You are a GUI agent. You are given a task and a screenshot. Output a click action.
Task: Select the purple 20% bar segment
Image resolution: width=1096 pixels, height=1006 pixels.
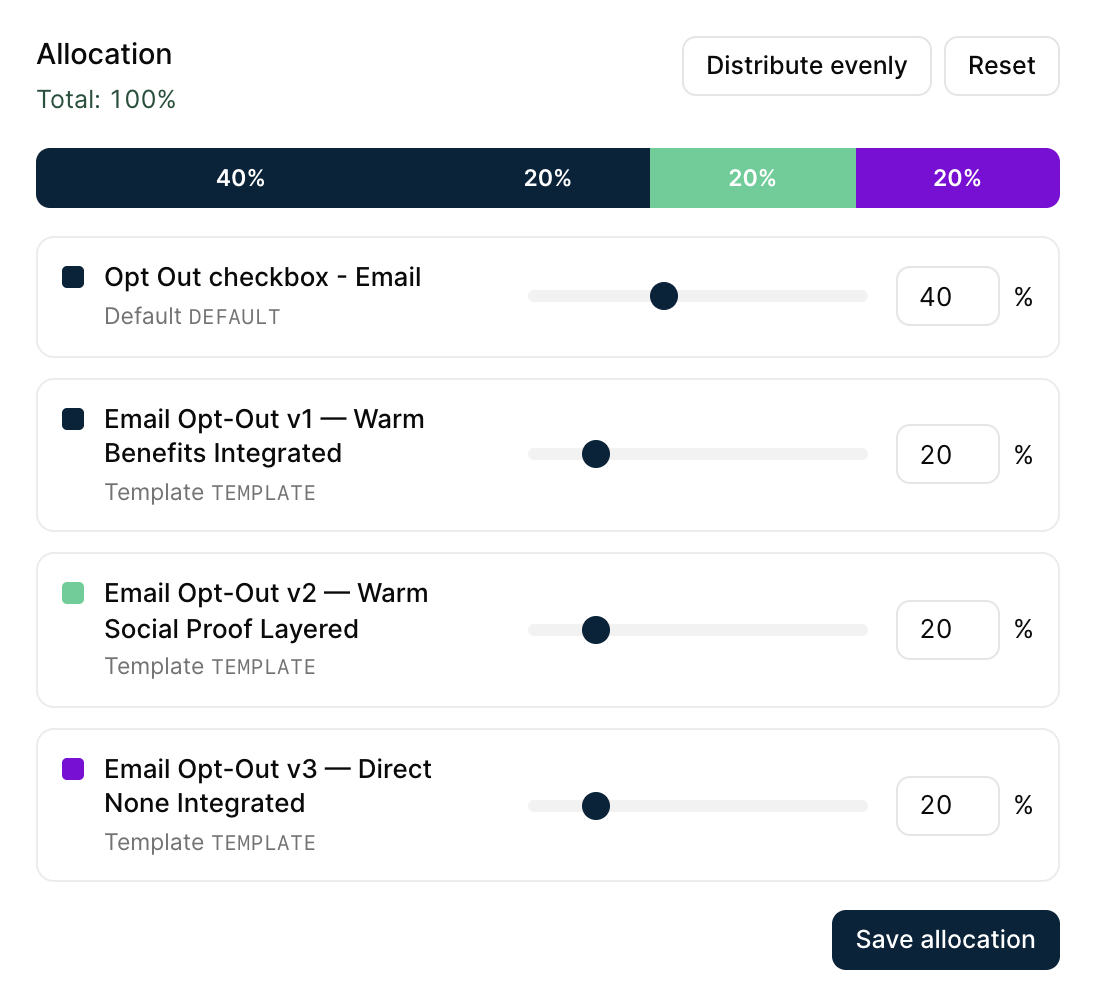[x=958, y=178]
